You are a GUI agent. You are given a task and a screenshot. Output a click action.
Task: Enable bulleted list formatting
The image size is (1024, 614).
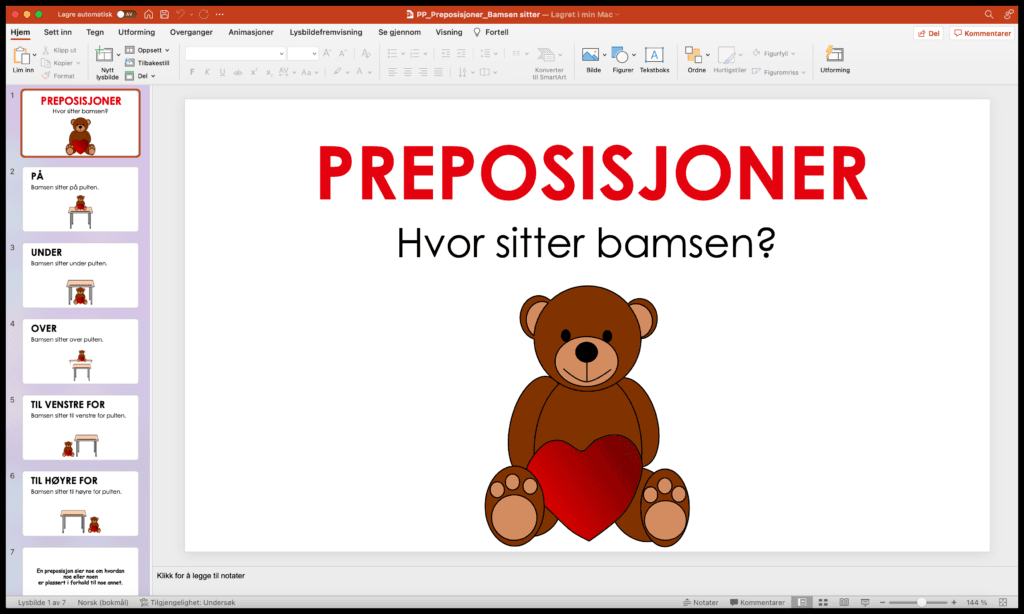394,53
